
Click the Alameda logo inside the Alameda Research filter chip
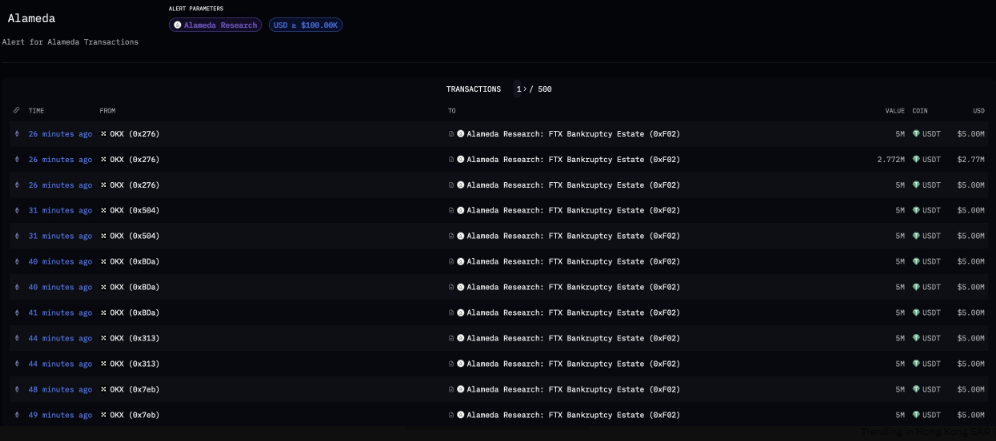tap(177, 25)
